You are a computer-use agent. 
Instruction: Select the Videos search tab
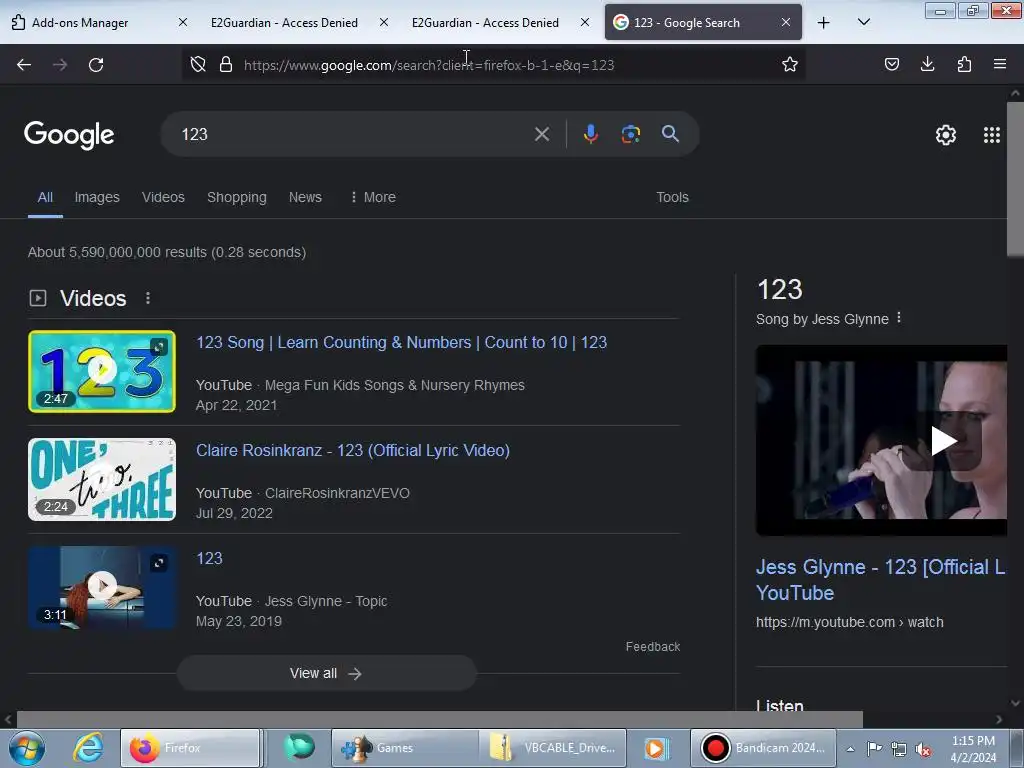[163, 197]
